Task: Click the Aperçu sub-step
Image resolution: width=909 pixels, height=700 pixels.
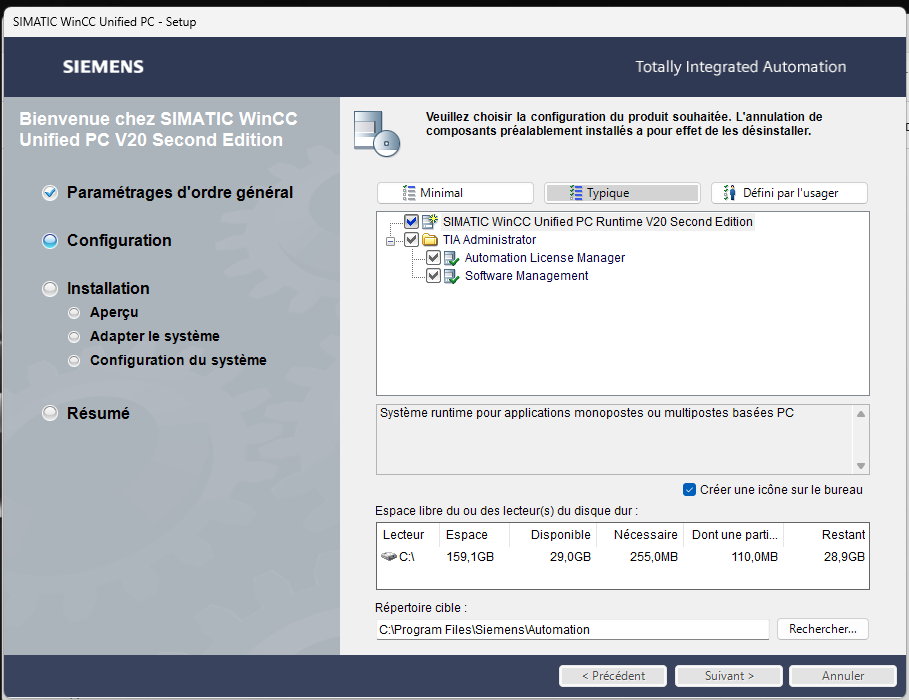Action: coord(114,313)
